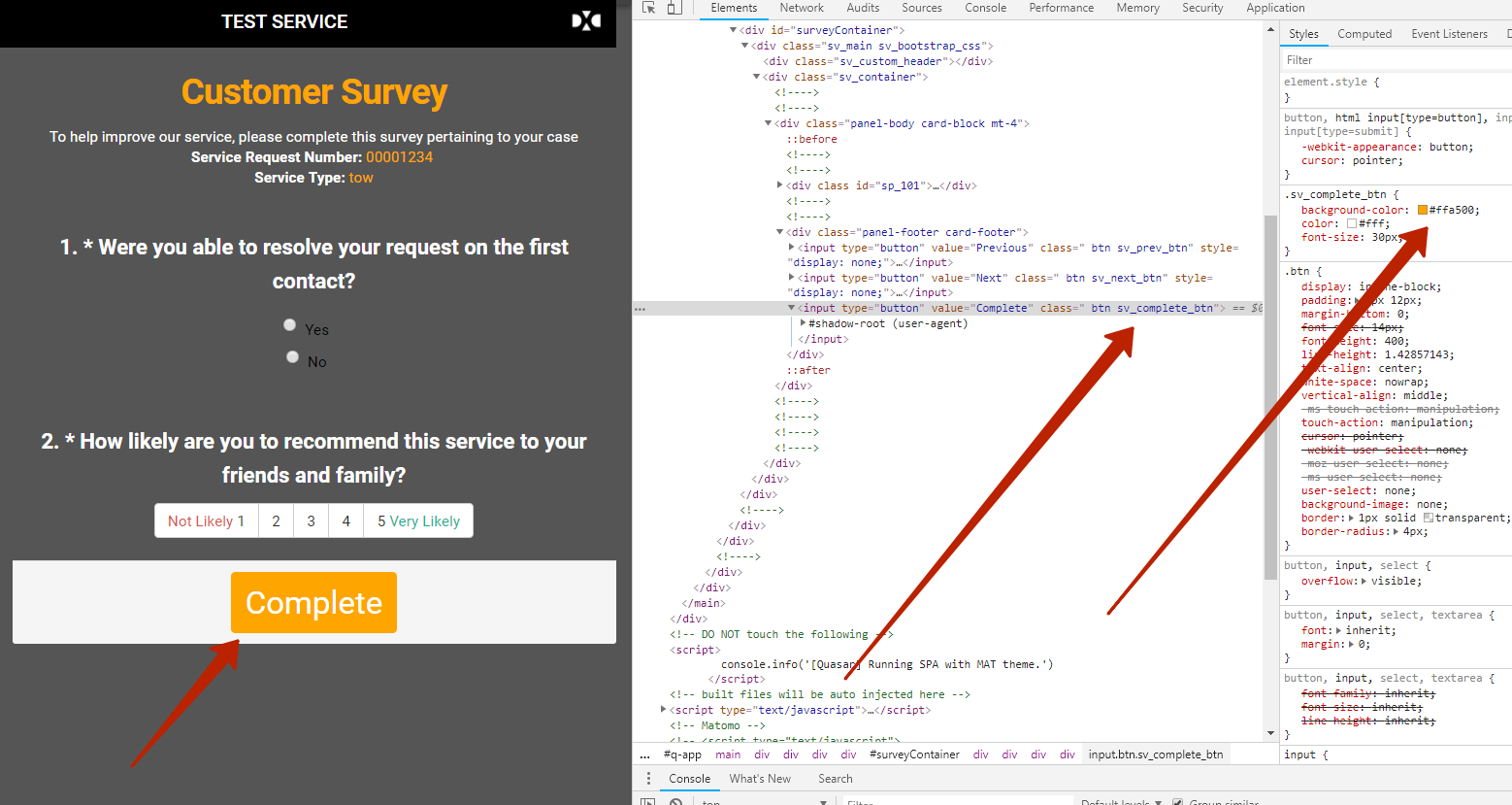Click the DXC logo in the header

[586, 20]
